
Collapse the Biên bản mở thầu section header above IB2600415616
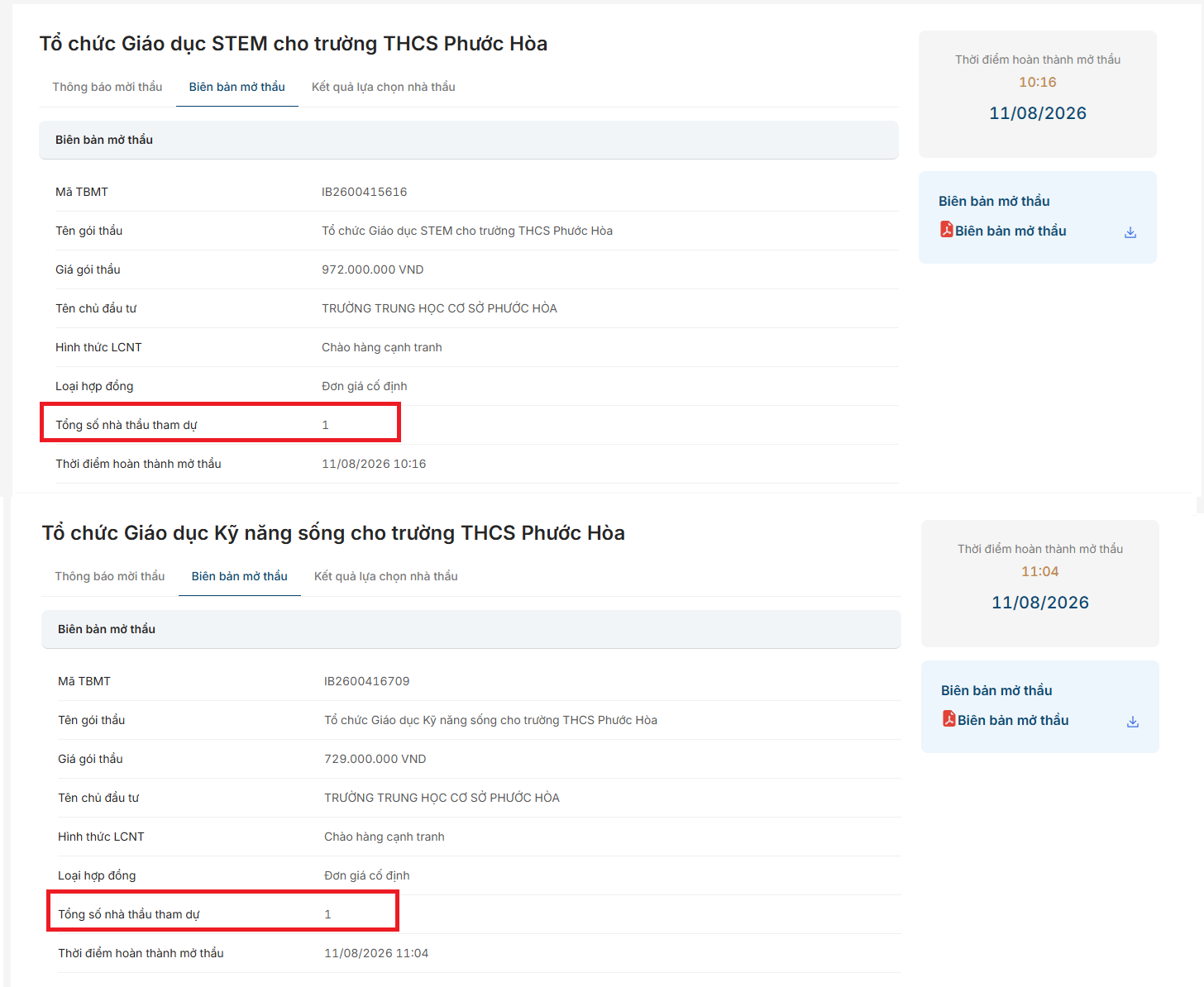[469, 140]
